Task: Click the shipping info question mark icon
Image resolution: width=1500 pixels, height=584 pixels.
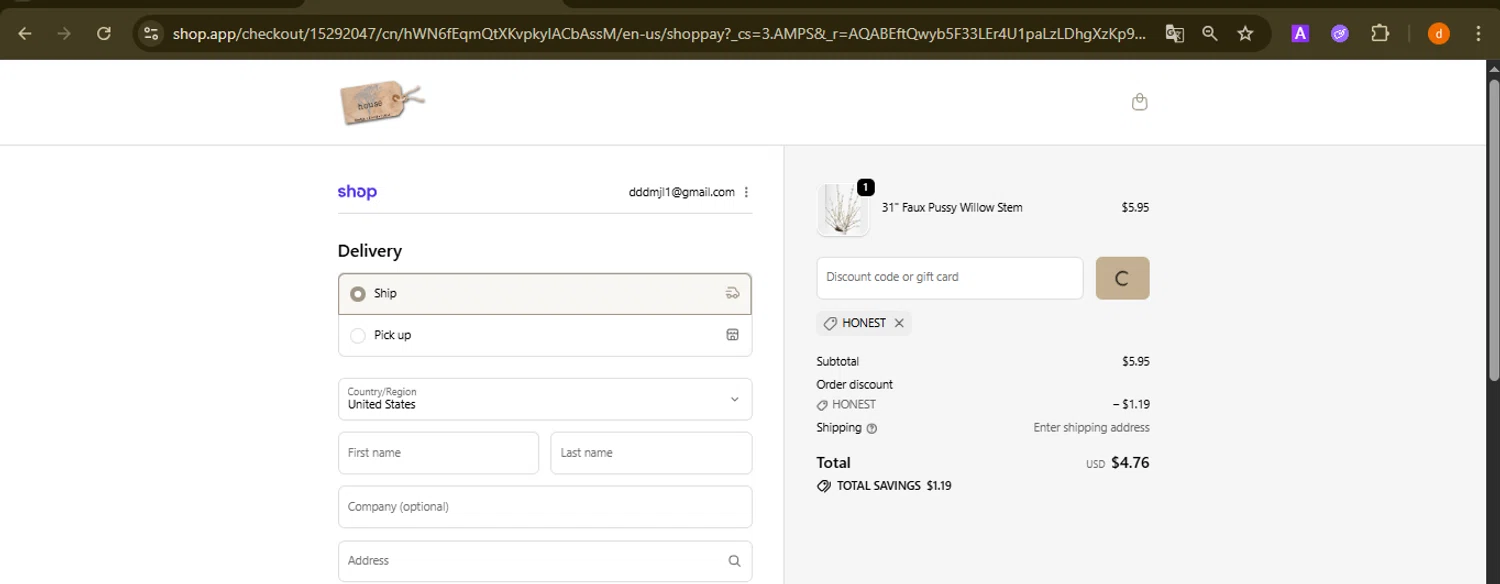Action: (872, 429)
